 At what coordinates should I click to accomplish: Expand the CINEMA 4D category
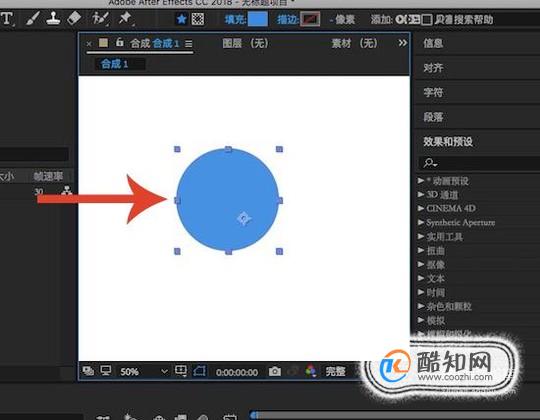coord(421,208)
